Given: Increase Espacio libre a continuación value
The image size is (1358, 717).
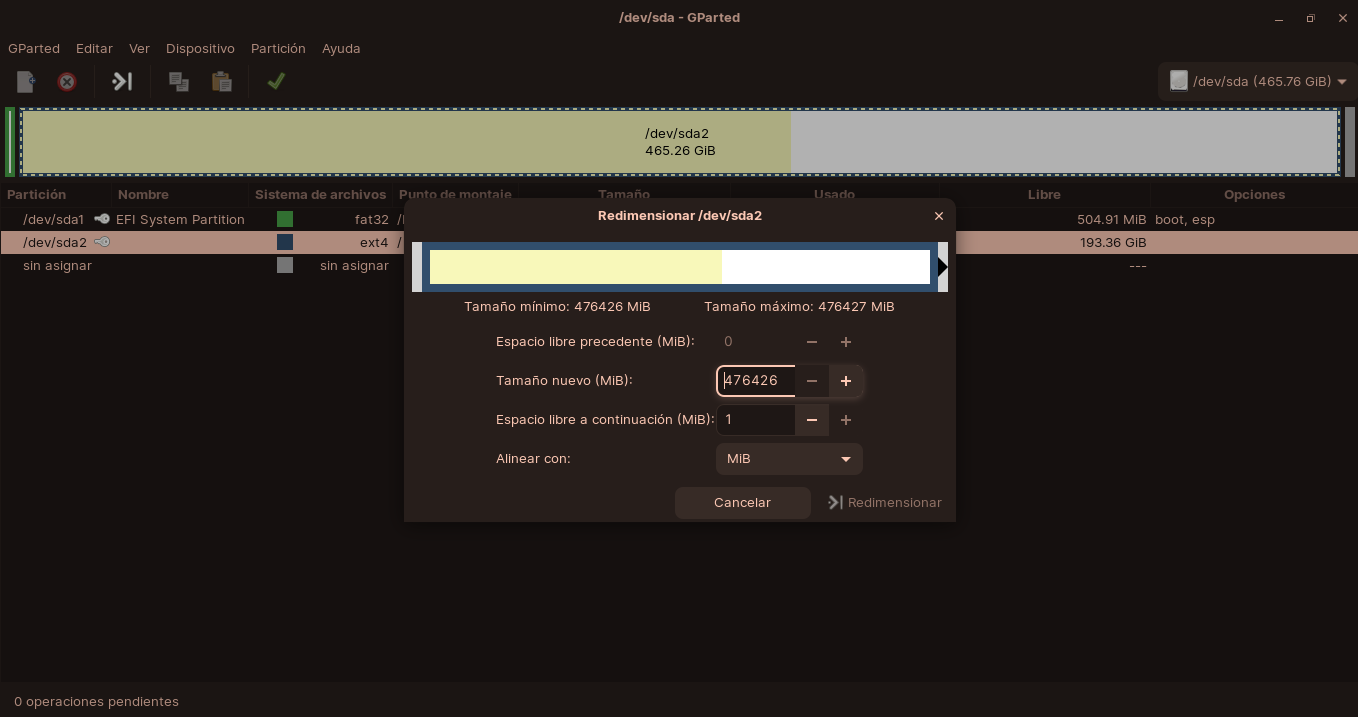Looking at the screenshot, I should point(846,420).
